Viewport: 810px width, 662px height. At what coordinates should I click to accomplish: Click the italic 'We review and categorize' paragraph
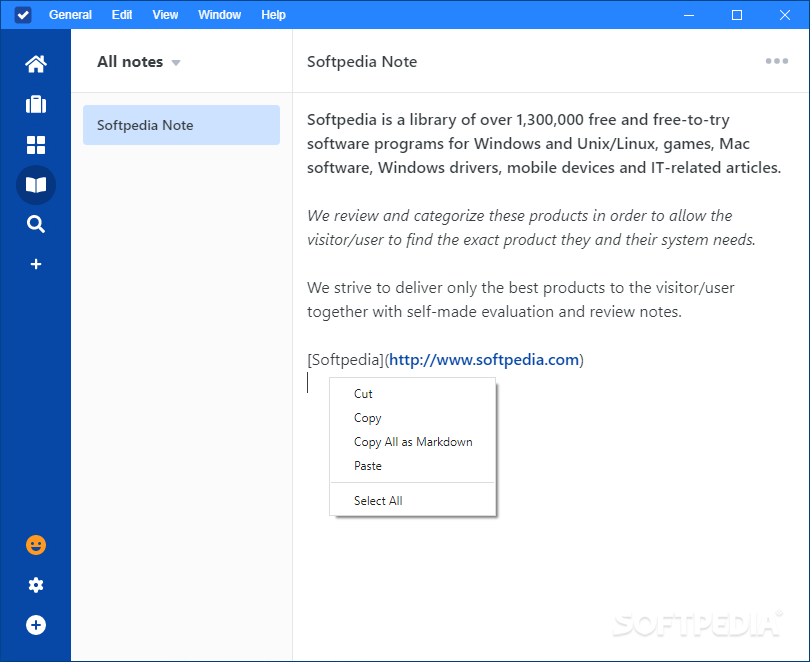tap(531, 227)
